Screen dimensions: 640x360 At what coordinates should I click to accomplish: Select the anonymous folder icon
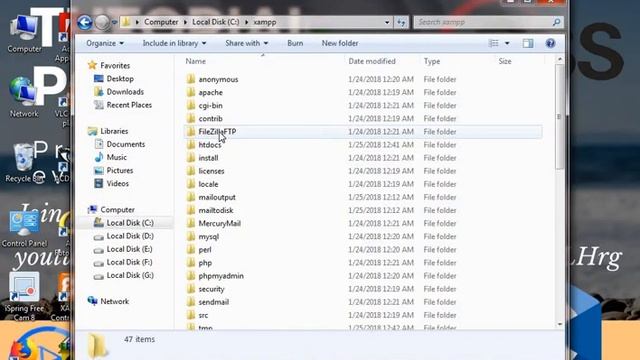(x=191, y=79)
